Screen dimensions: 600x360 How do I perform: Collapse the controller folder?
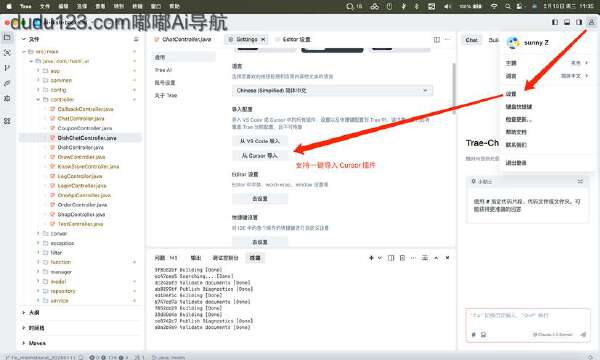(x=38, y=99)
